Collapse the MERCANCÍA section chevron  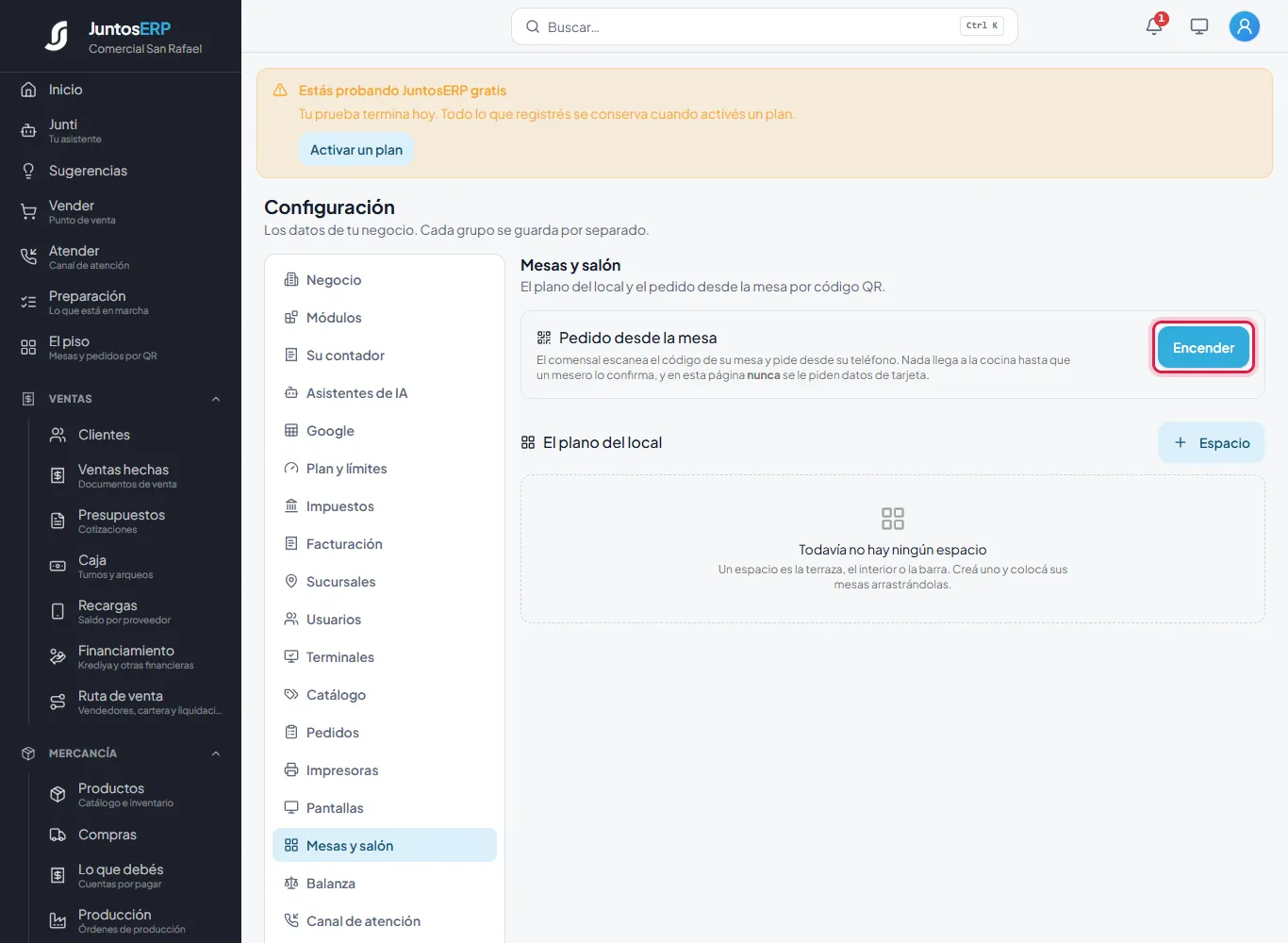pyautogui.click(x=216, y=753)
